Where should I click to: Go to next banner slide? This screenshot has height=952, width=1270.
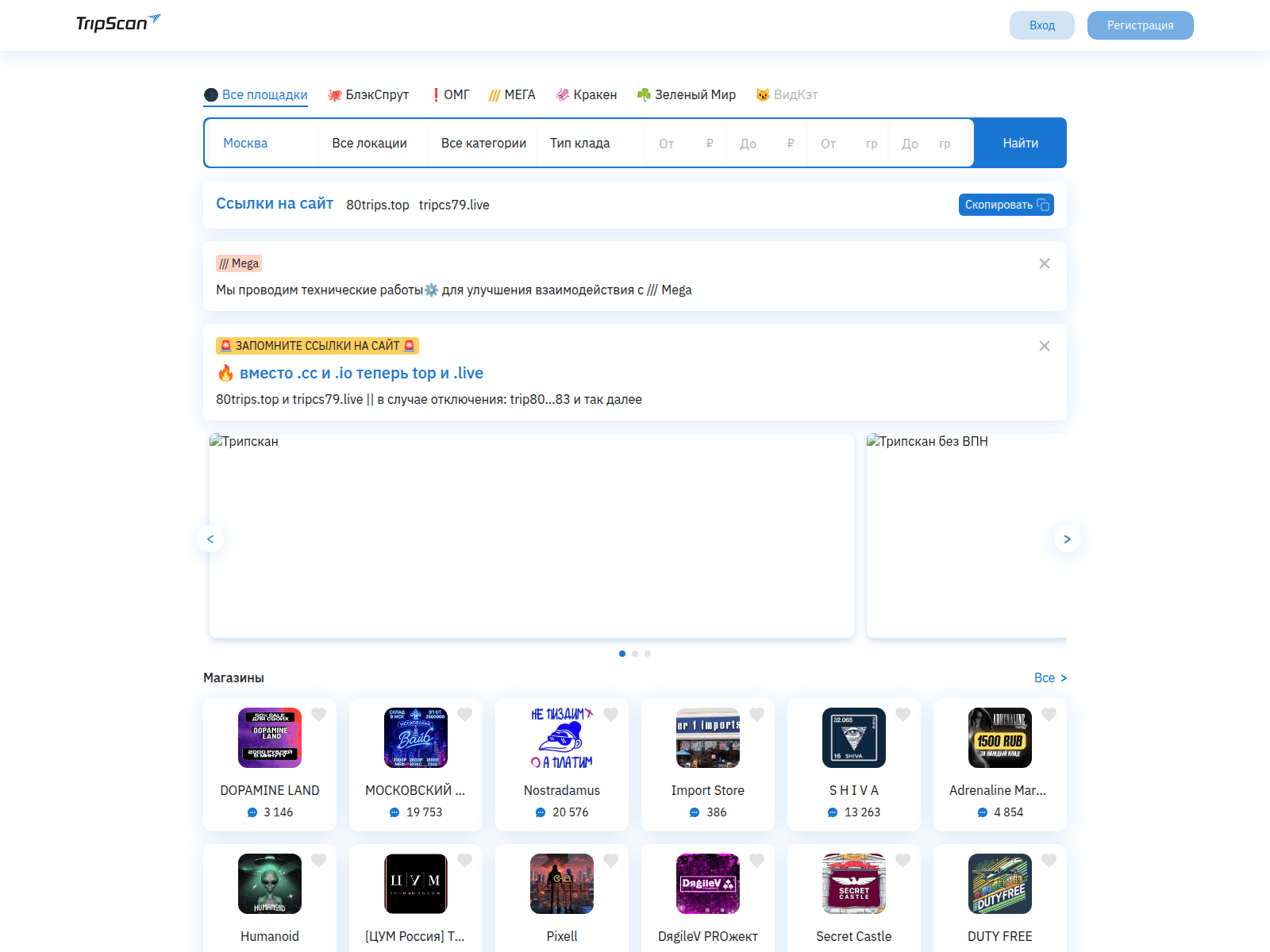1068,539
